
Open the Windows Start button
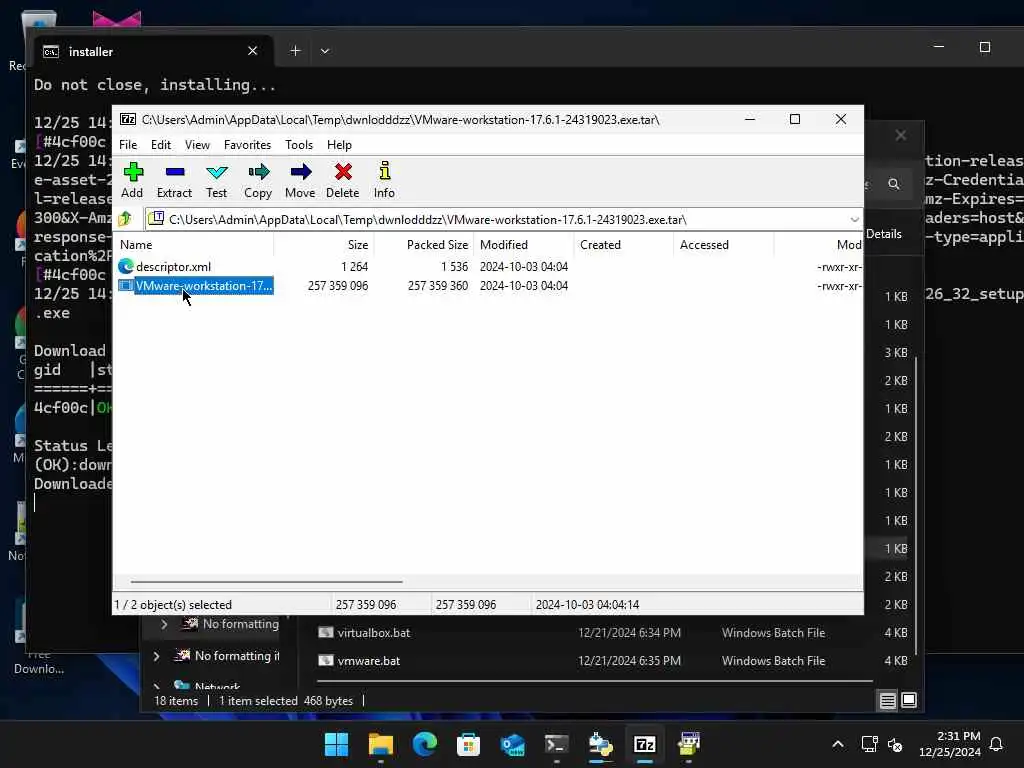[337, 744]
